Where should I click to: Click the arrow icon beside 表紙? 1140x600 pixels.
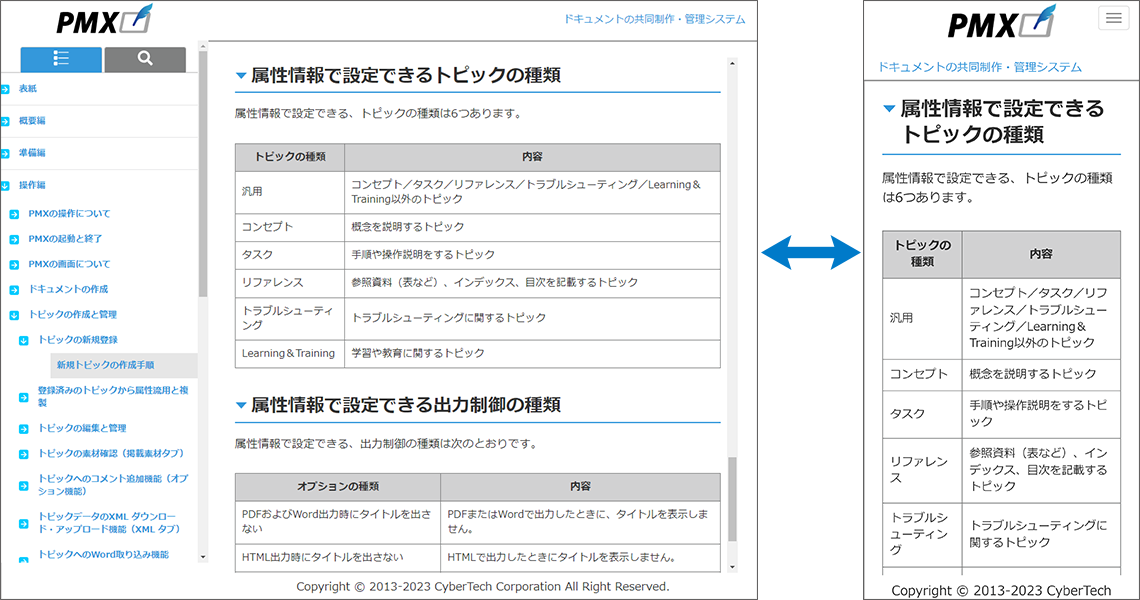5,89
